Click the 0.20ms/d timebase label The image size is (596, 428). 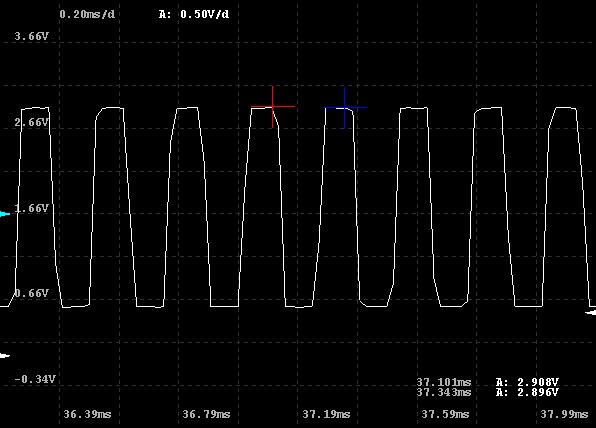click(x=87, y=14)
